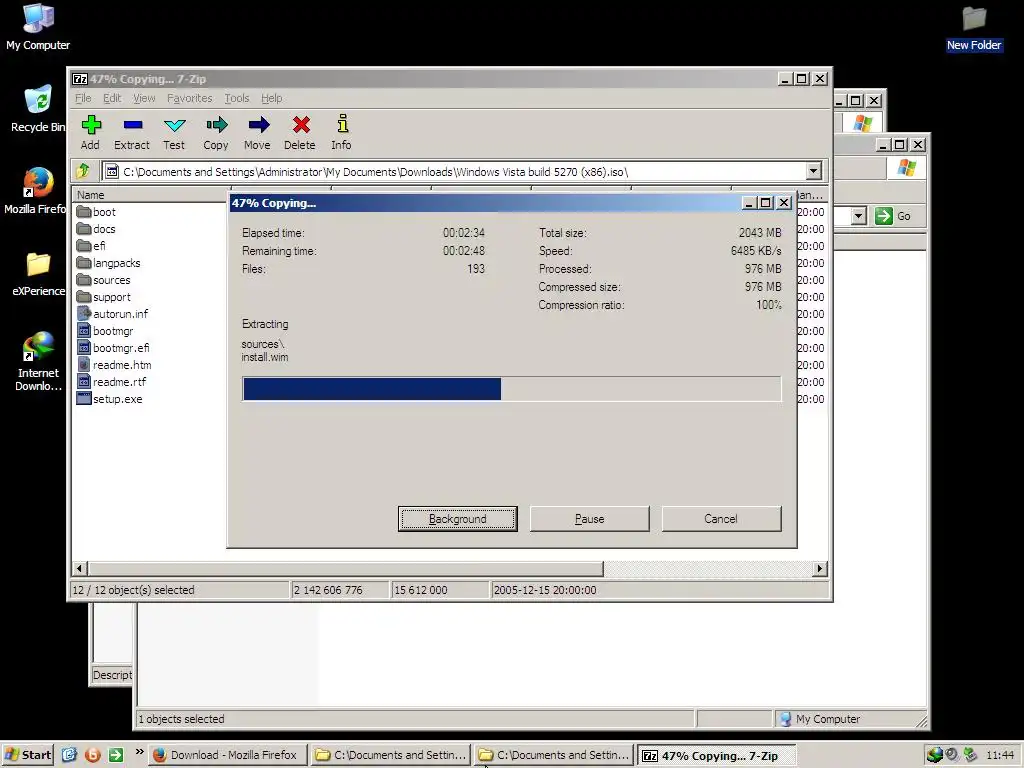The height and width of the screenshot is (768, 1024).
Task: Click the Description tab in background window
Action: [112, 675]
